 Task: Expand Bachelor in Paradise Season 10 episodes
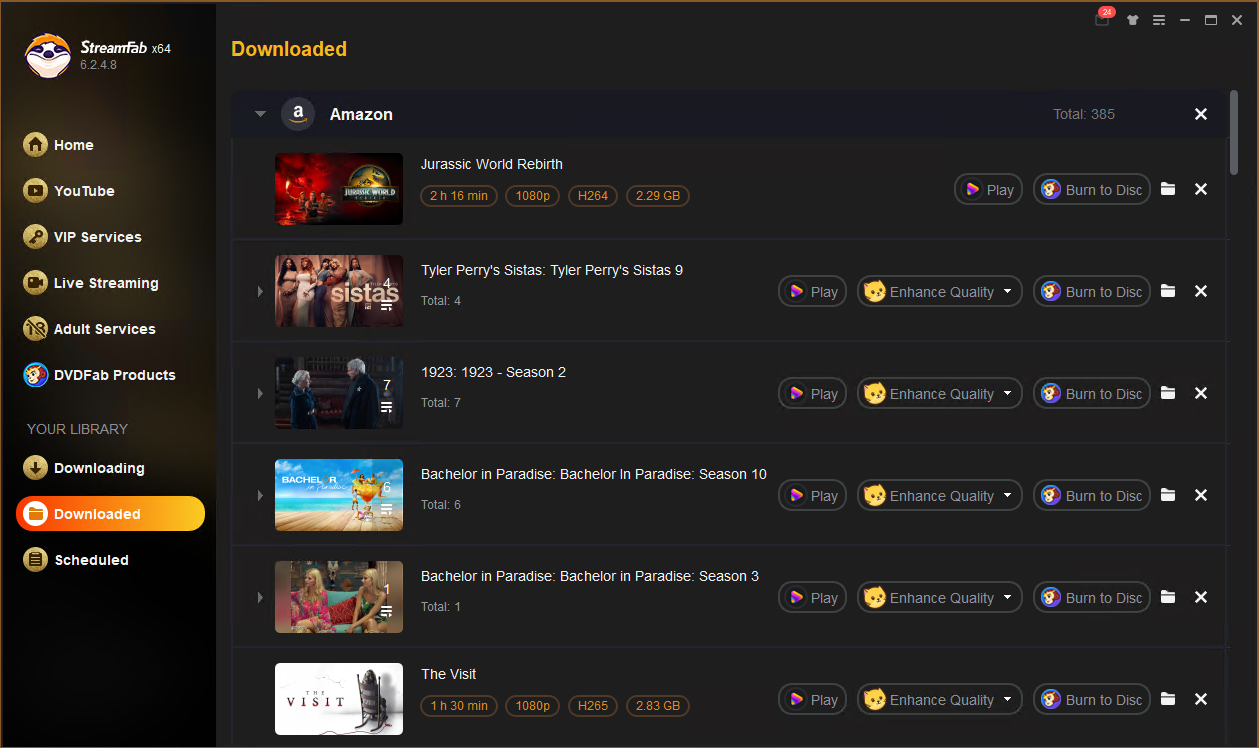pyautogui.click(x=259, y=495)
